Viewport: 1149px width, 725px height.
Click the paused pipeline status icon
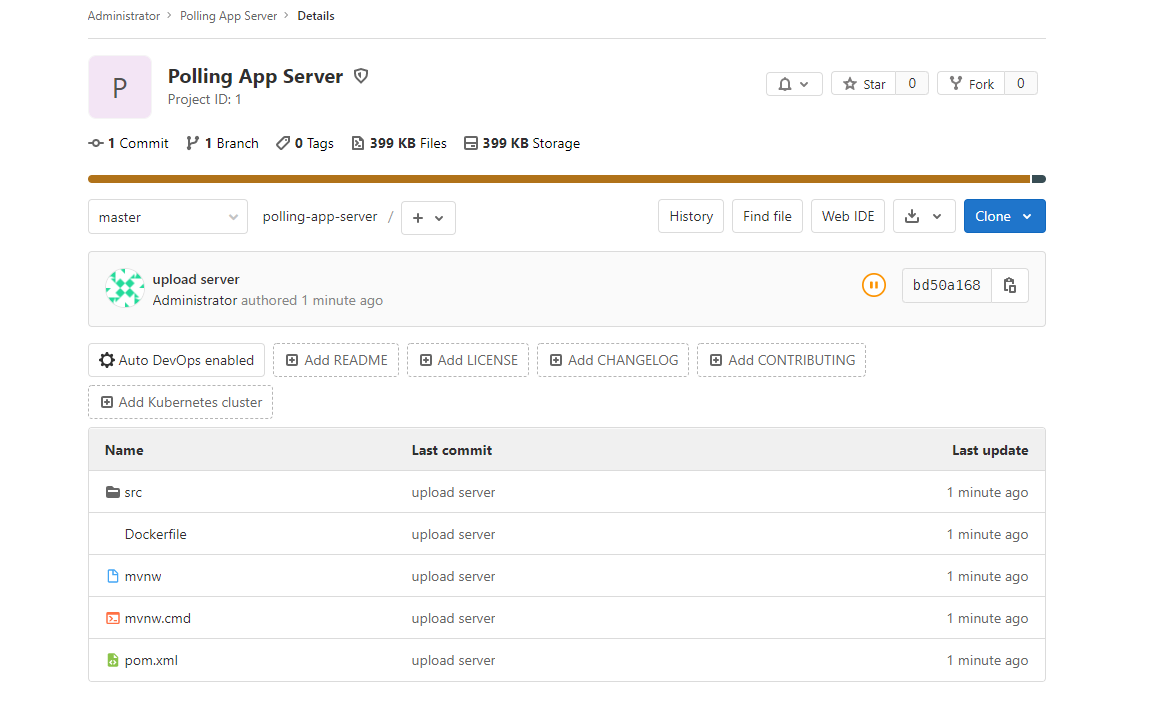pos(873,285)
